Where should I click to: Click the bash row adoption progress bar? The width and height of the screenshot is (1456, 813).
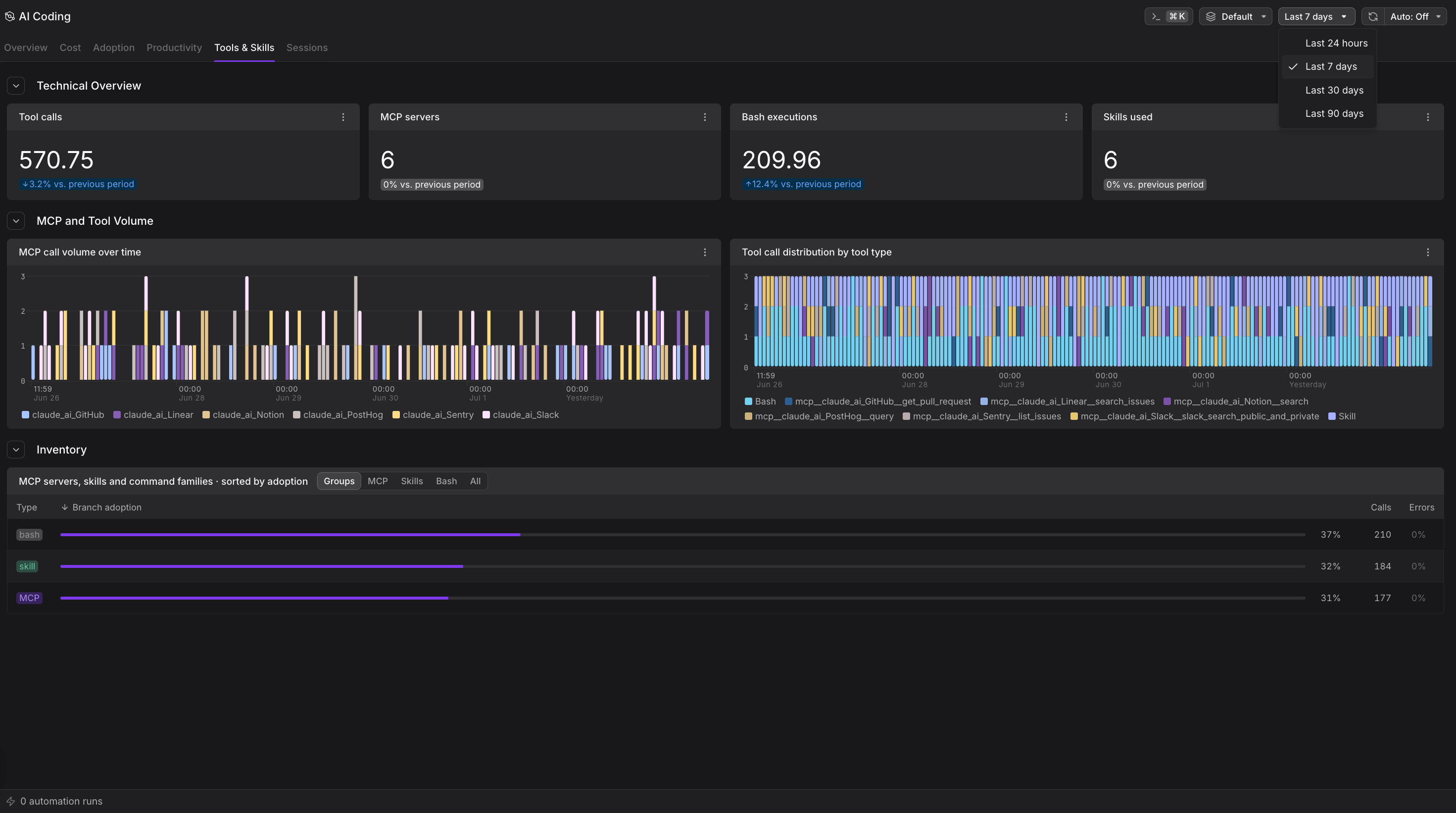[x=683, y=535]
